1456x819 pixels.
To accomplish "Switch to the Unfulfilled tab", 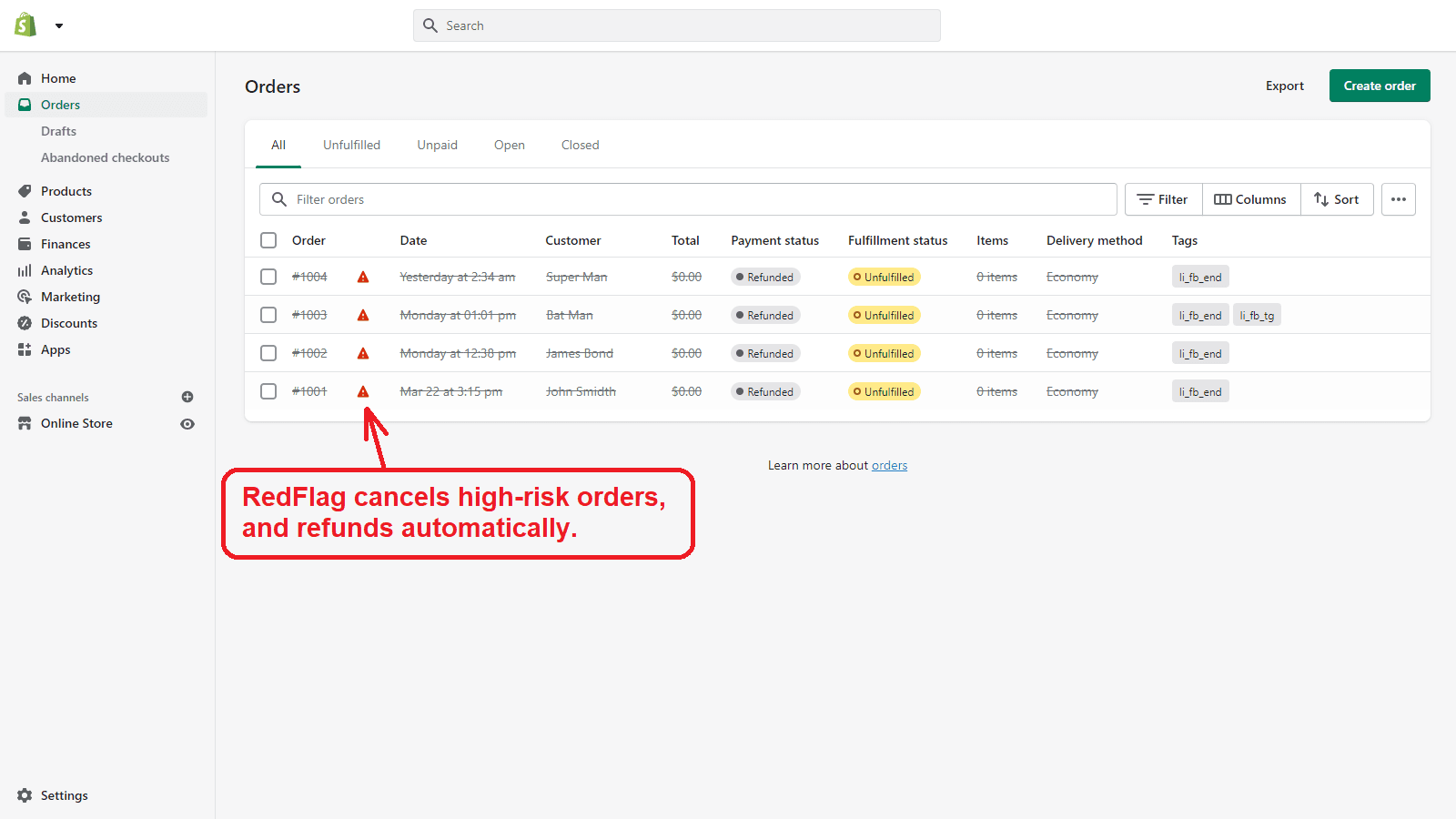I will [x=351, y=145].
